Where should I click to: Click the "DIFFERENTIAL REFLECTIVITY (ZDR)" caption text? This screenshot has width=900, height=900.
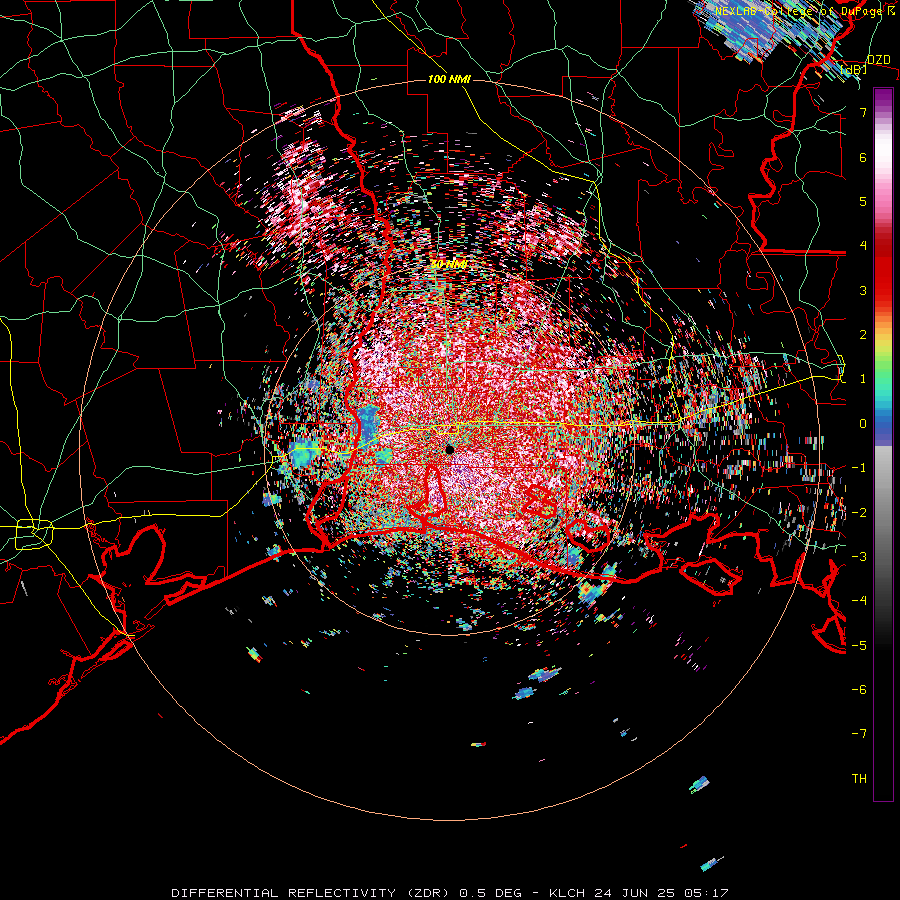312,893
